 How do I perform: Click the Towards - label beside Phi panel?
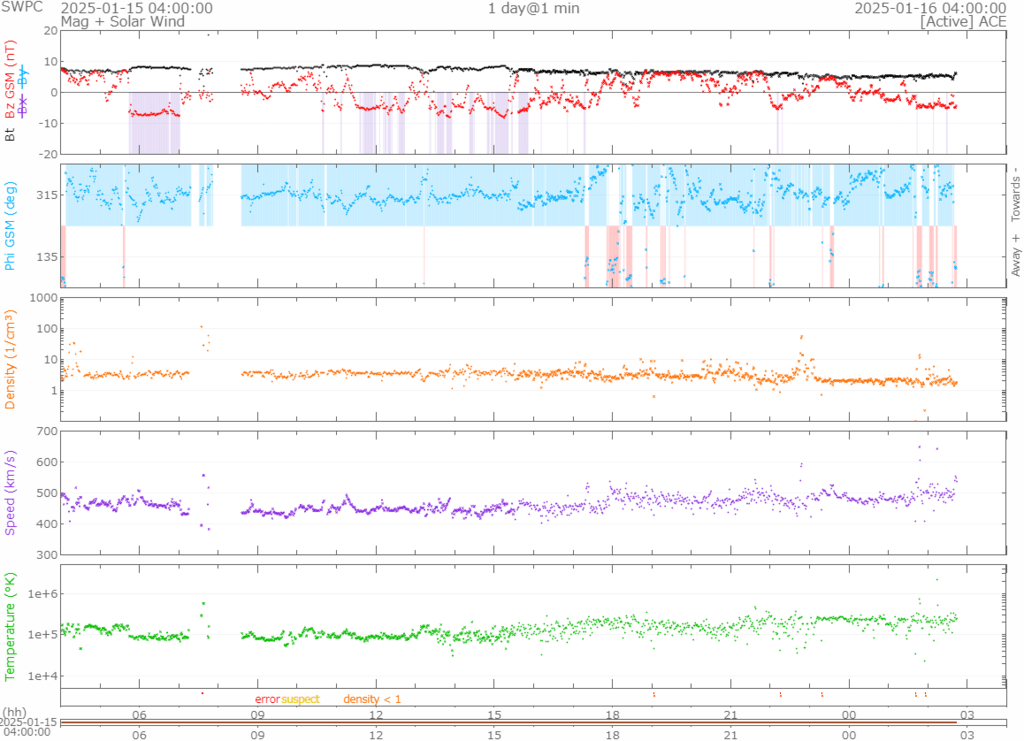tap(1016, 194)
